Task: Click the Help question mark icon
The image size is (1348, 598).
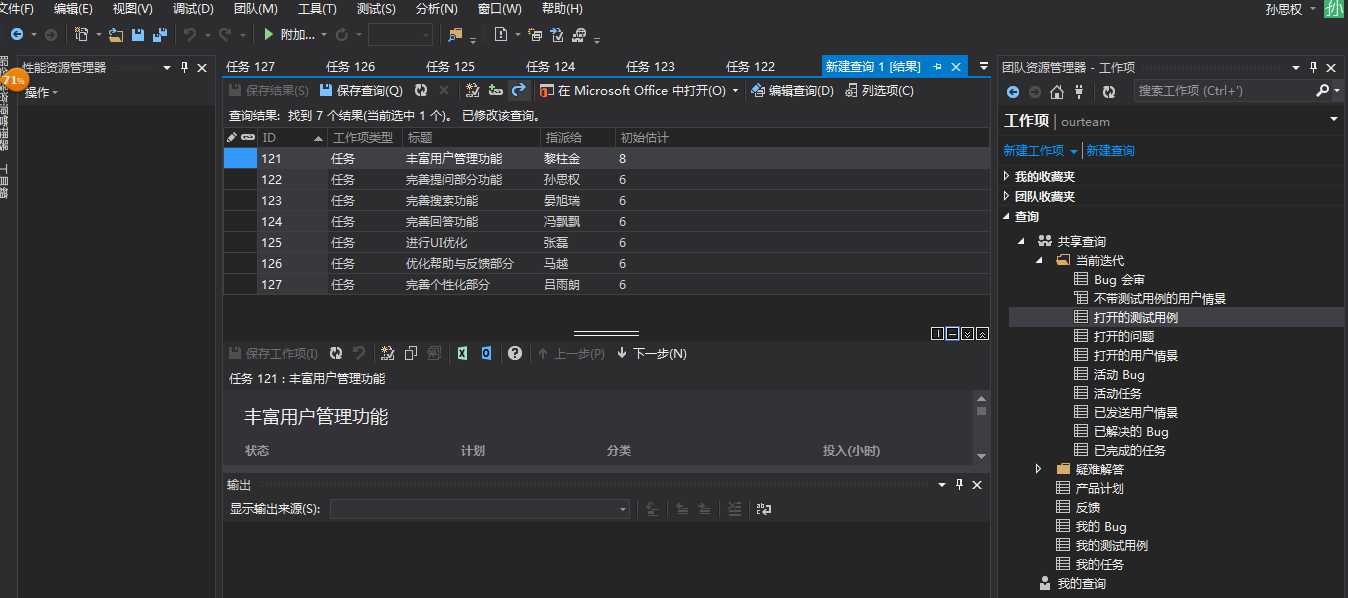Action: (x=515, y=353)
